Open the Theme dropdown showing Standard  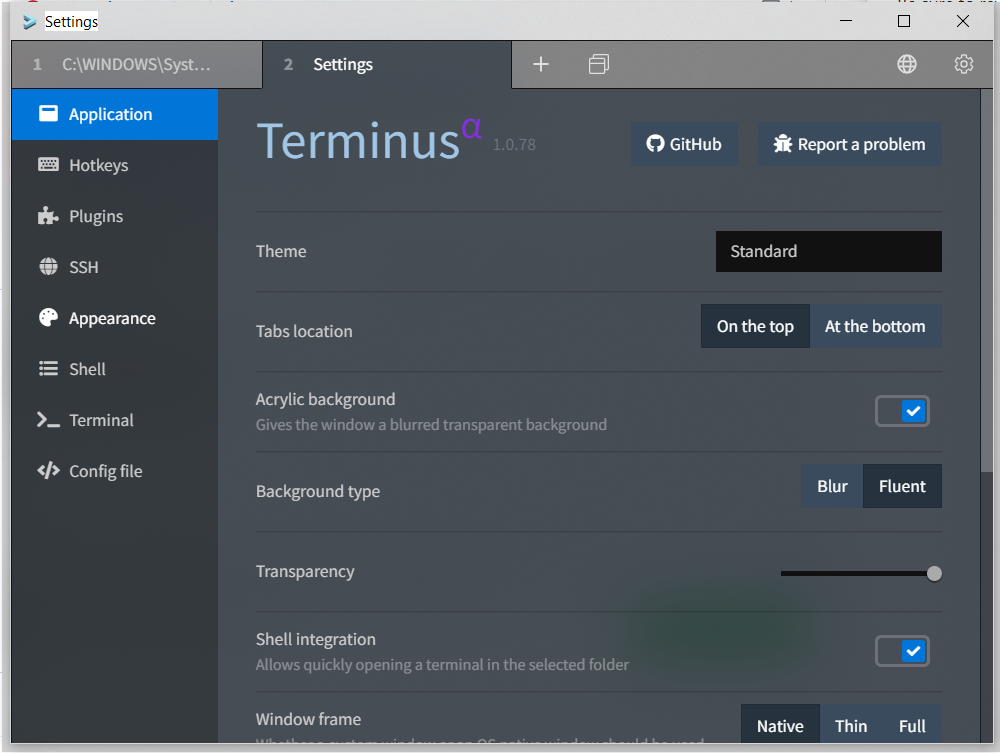point(828,251)
